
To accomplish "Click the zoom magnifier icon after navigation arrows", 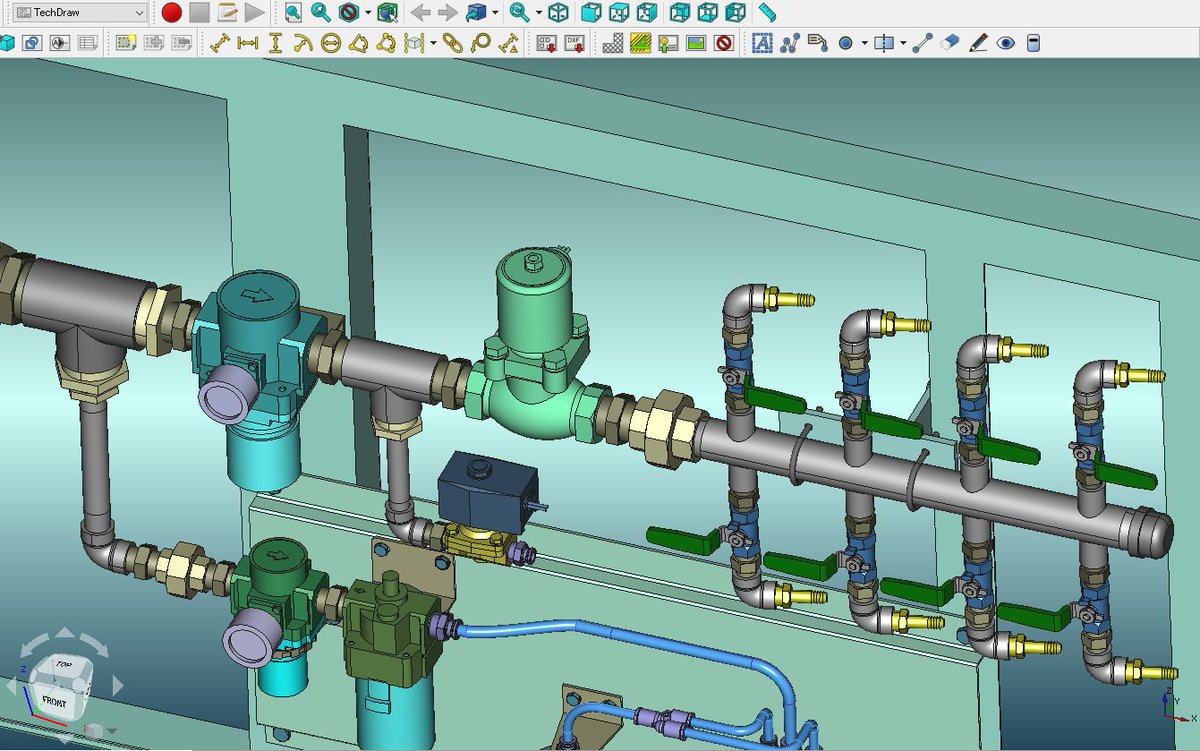I will [519, 12].
